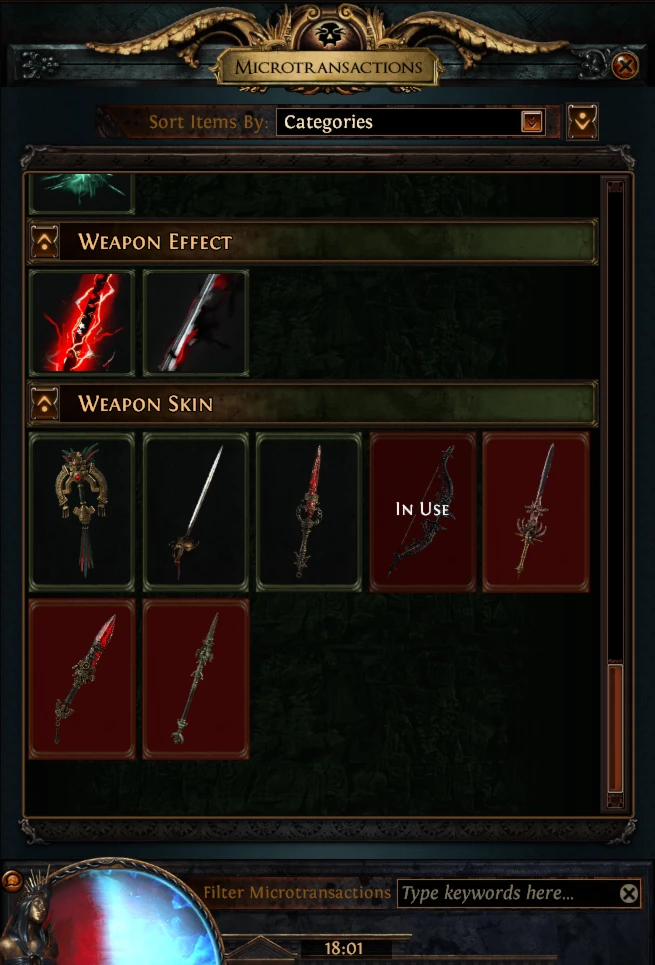Pick the red crystal scepter weapon skin
This screenshot has width=655, height=965.
[309, 512]
